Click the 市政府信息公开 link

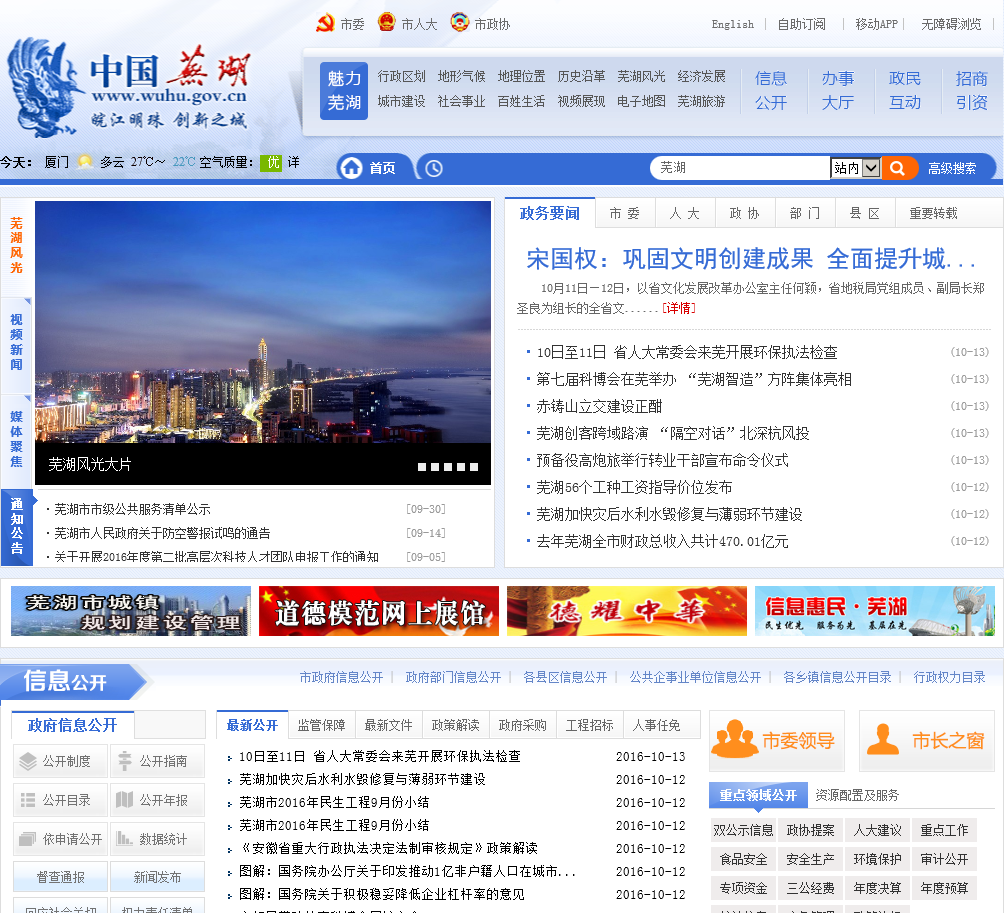[x=341, y=677]
